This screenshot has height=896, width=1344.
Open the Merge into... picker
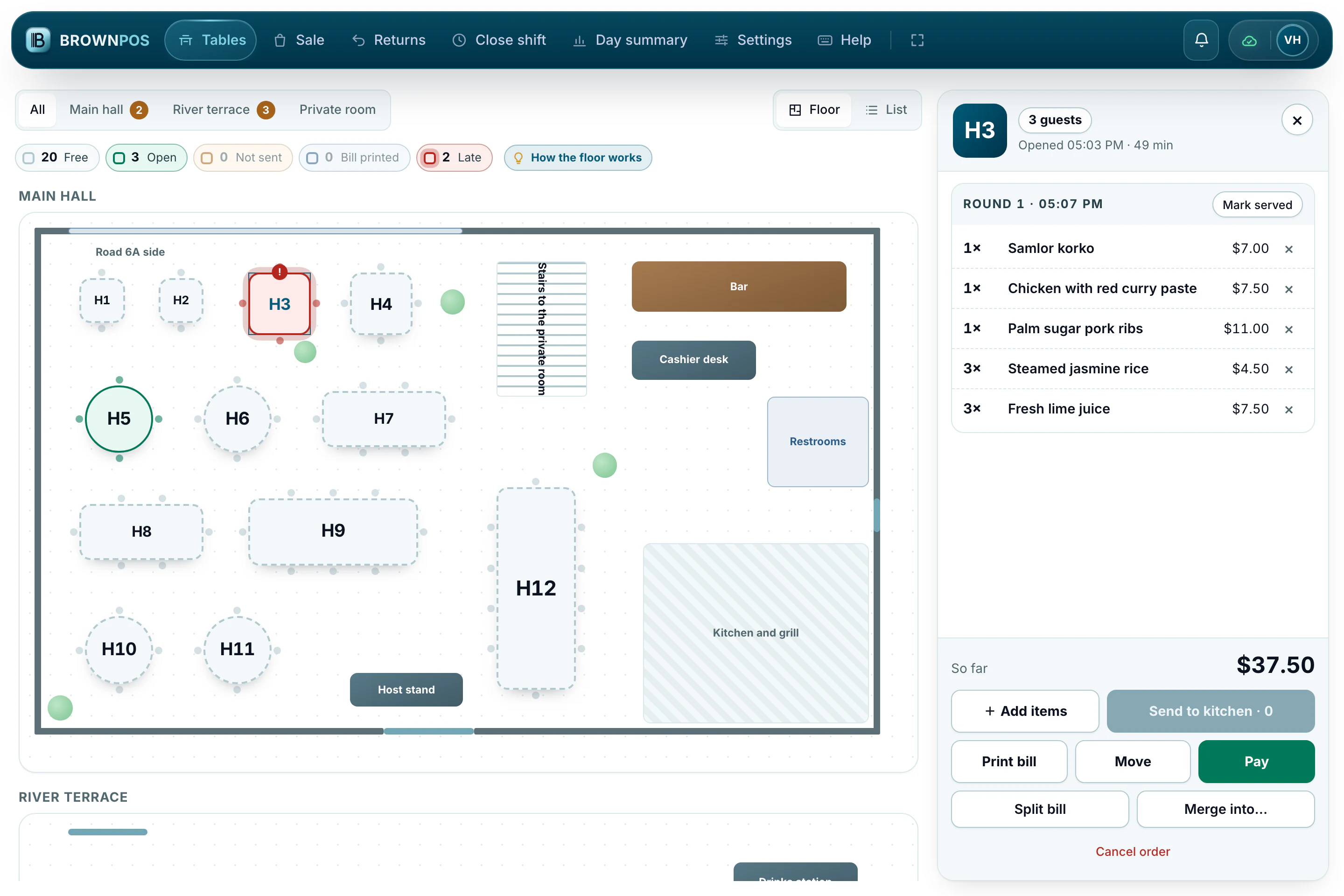click(x=1225, y=809)
